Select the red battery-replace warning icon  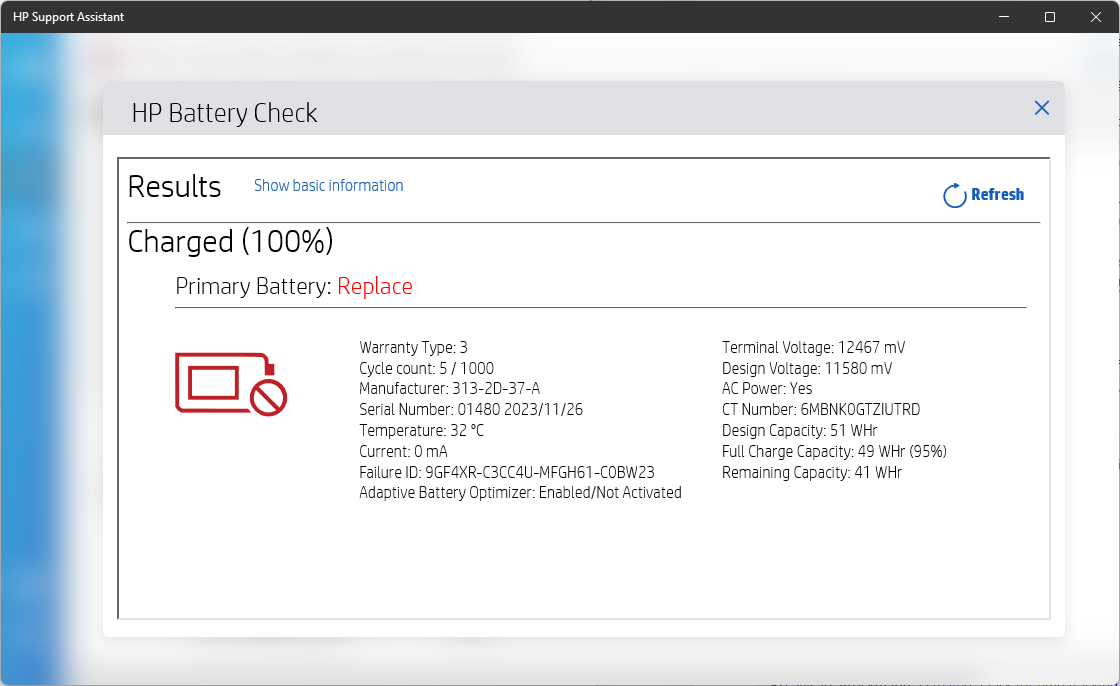pos(230,384)
